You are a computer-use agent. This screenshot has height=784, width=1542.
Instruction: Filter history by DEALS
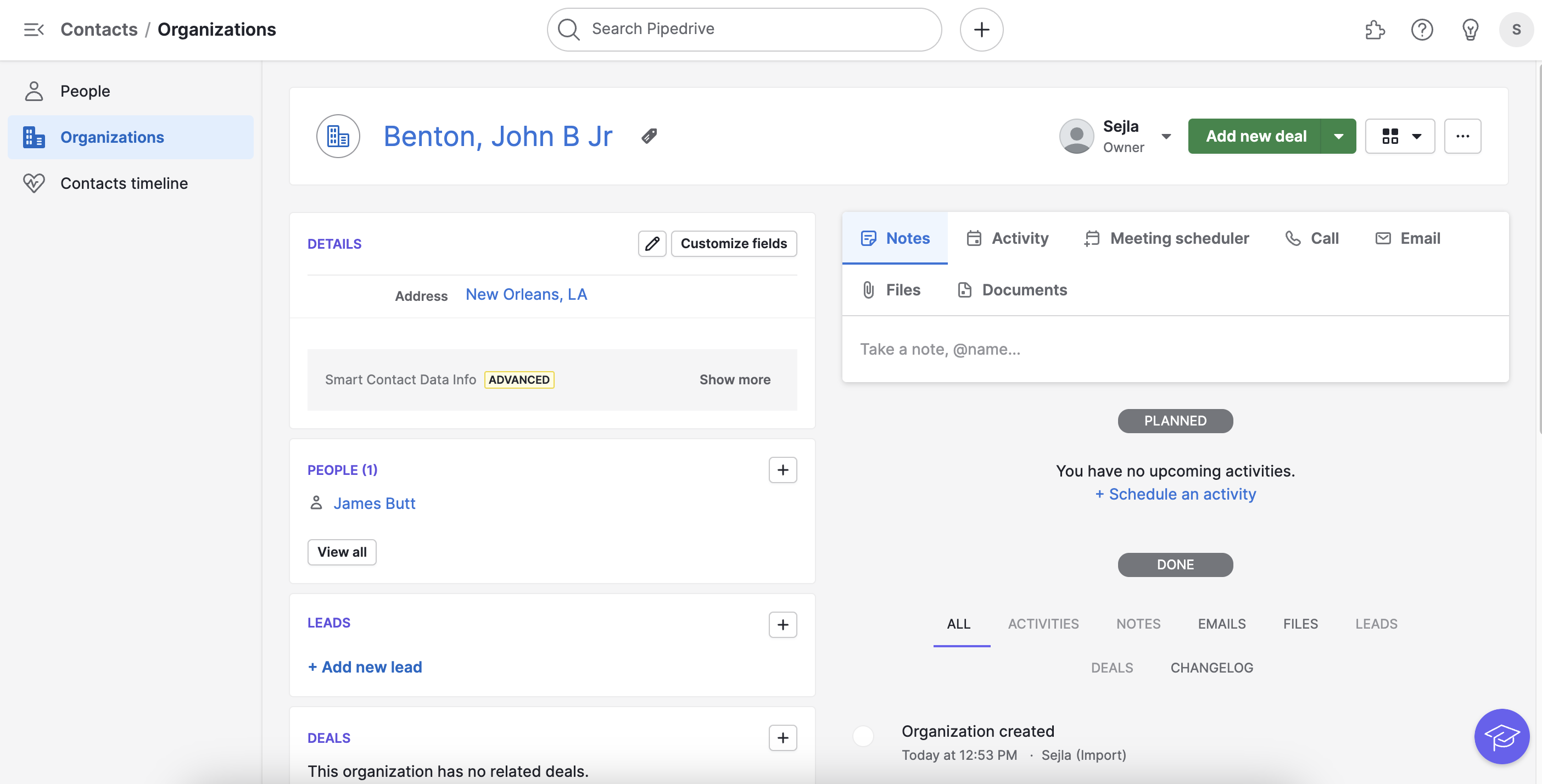tap(1111, 667)
